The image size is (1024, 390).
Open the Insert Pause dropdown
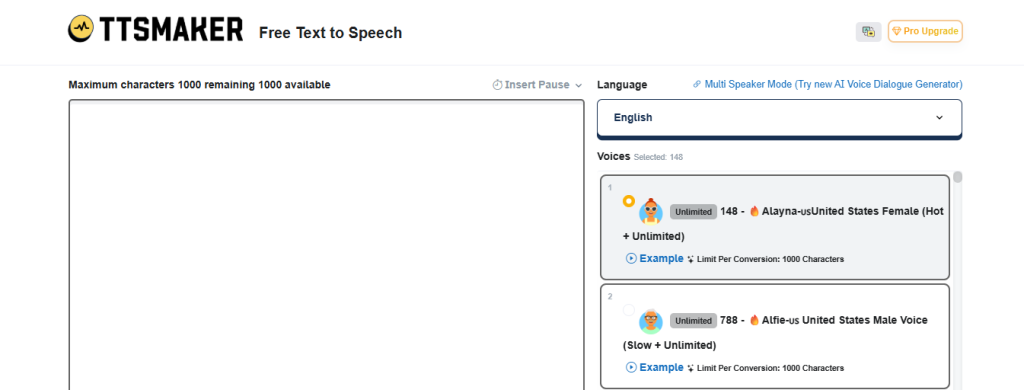537,85
